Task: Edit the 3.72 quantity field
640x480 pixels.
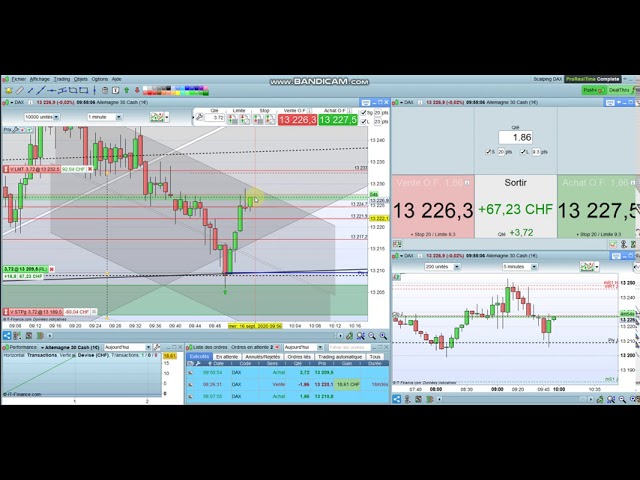Action: click(x=215, y=118)
